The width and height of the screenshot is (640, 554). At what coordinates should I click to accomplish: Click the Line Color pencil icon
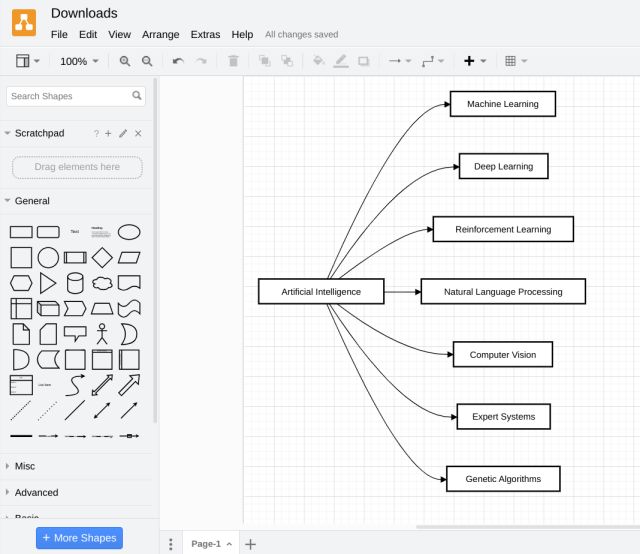341,61
